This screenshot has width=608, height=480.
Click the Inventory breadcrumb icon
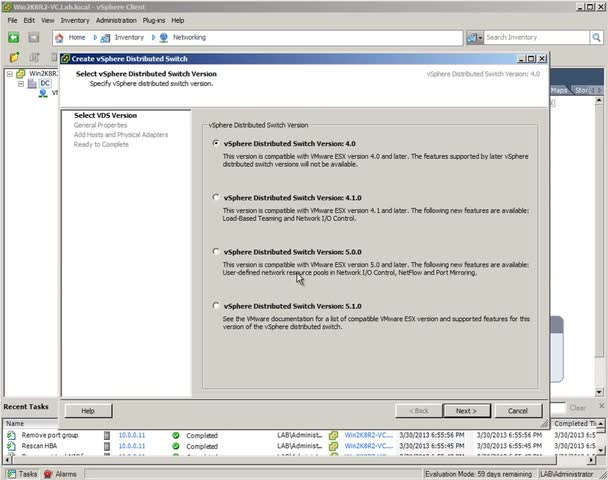(105, 38)
